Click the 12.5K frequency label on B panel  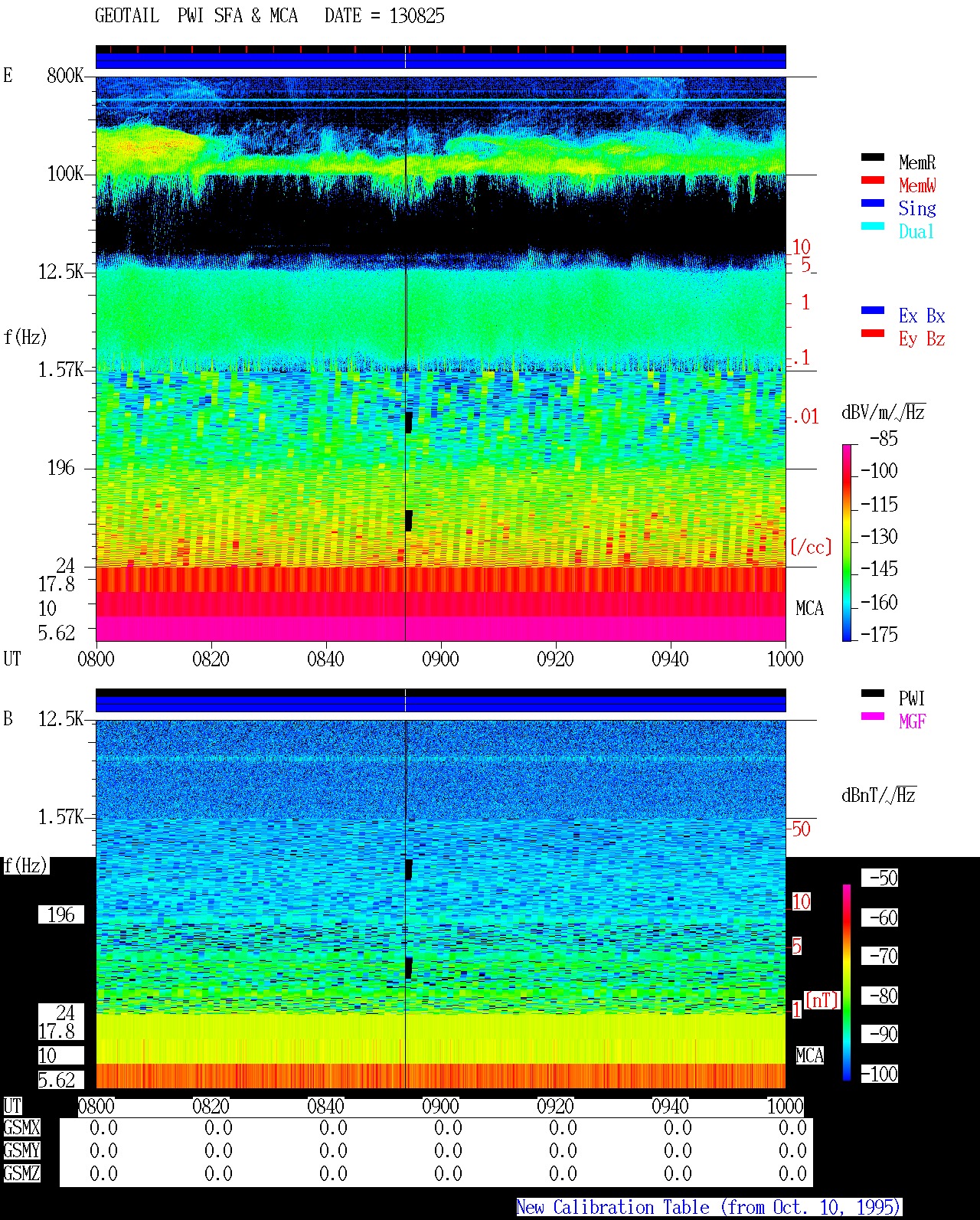[61, 718]
